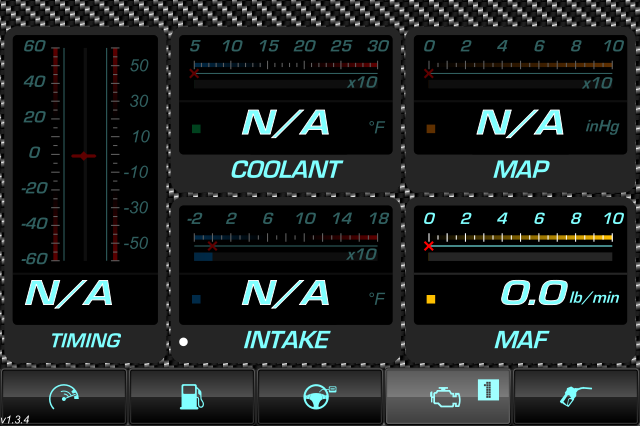Click the red X marker on MAP scale
640x426 pixels.
click(x=429, y=73)
